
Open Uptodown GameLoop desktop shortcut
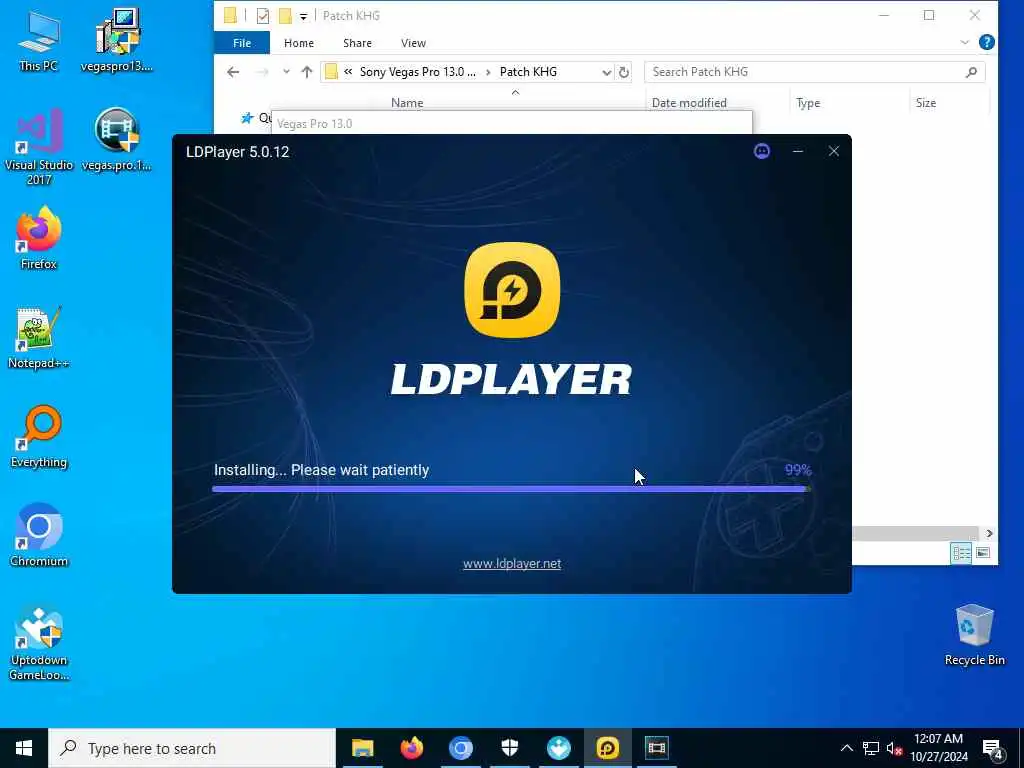[x=39, y=643]
